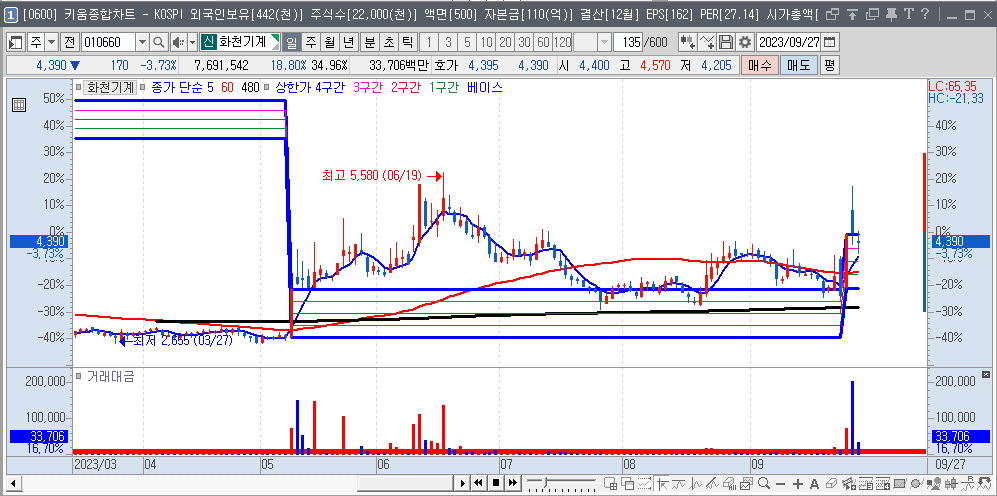Click the chart settings gear icon
Viewport: 997px width, 496px height.
[745, 43]
